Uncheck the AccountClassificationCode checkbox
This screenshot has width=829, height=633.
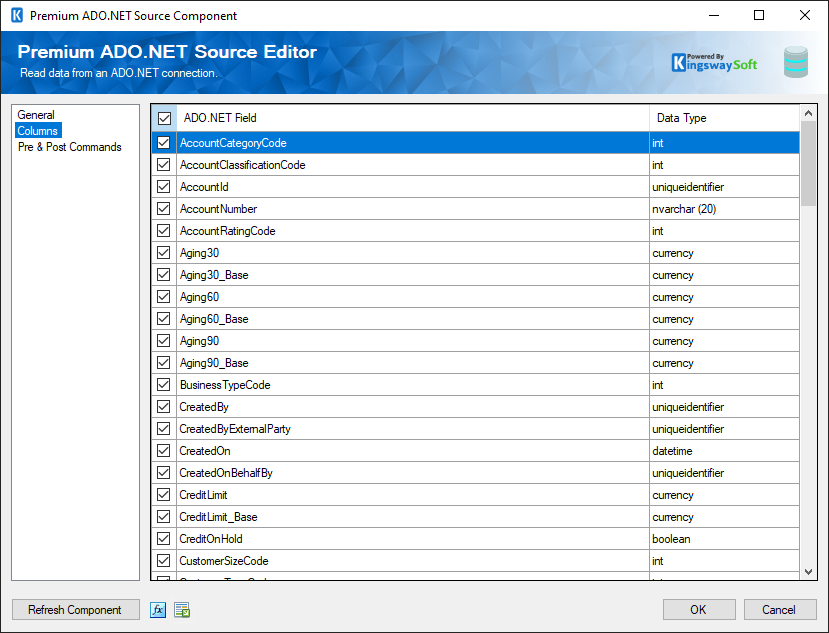(x=164, y=165)
